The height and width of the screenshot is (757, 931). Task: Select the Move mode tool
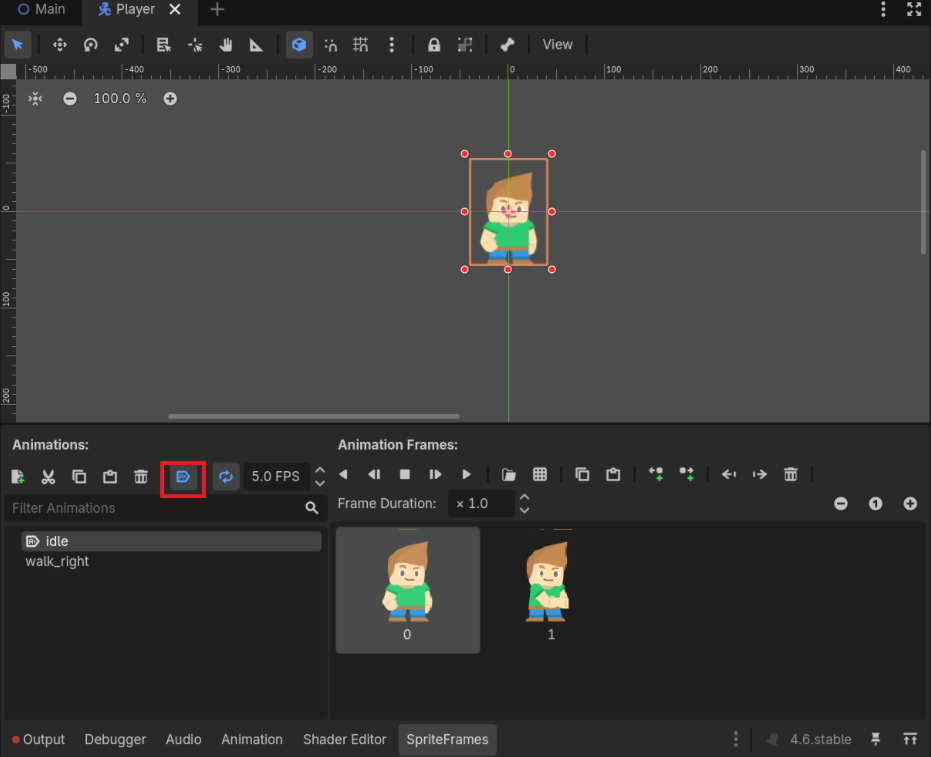[59, 44]
